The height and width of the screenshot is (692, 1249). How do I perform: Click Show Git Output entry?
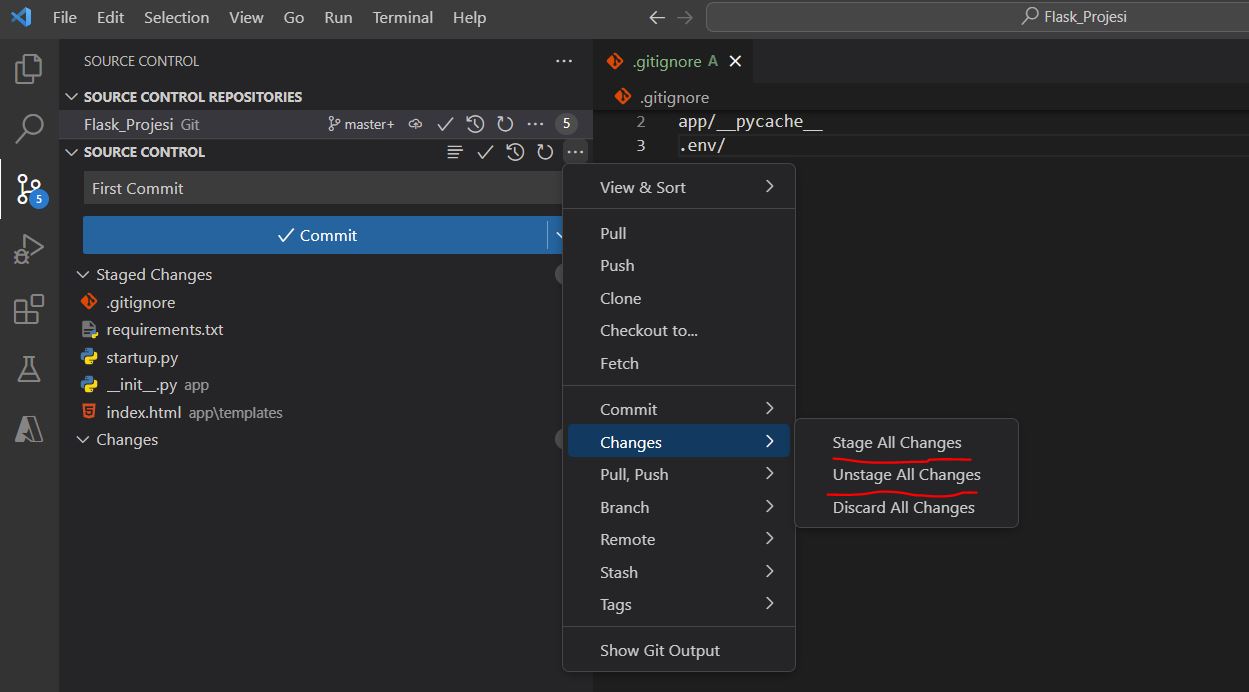[x=659, y=650]
